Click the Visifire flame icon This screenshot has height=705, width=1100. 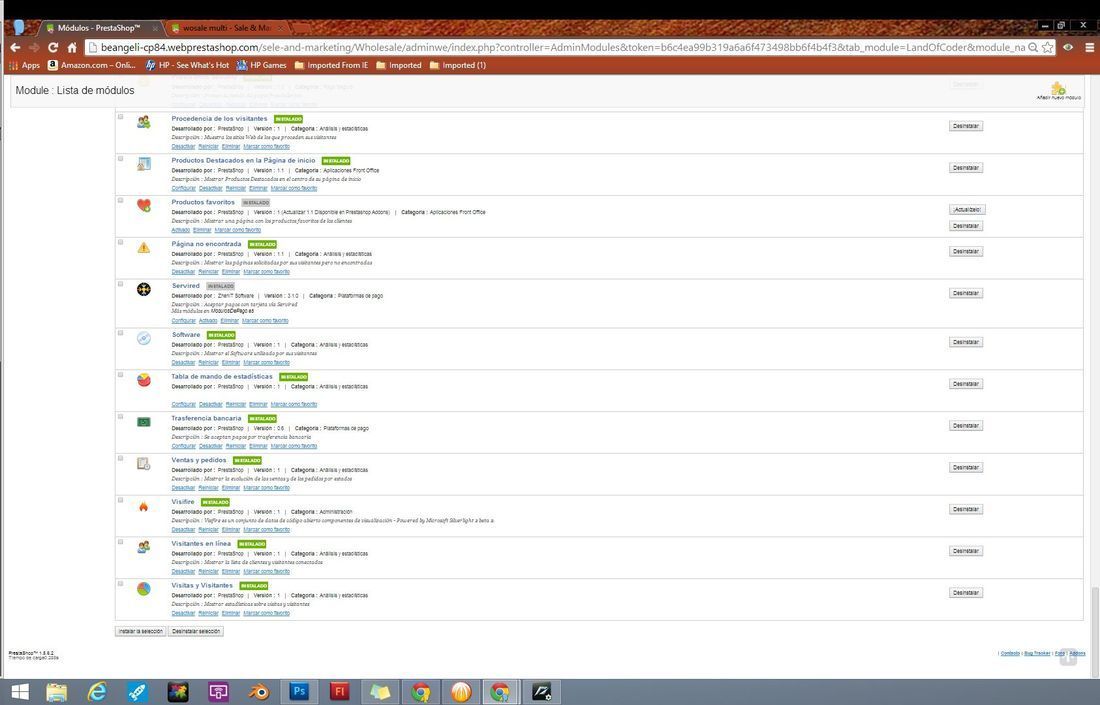pyautogui.click(x=144, y=506)
